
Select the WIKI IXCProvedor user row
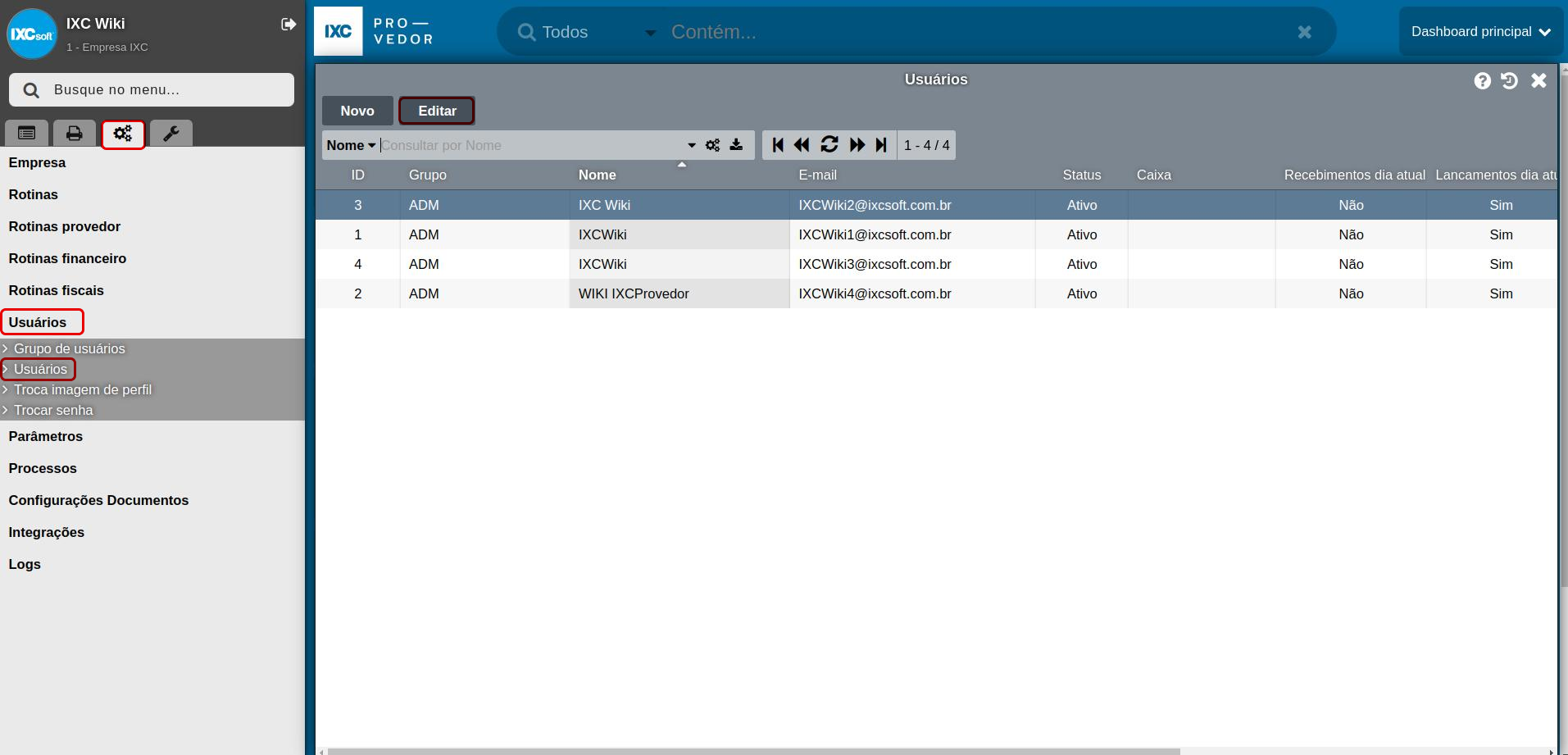tap(936, 293)
